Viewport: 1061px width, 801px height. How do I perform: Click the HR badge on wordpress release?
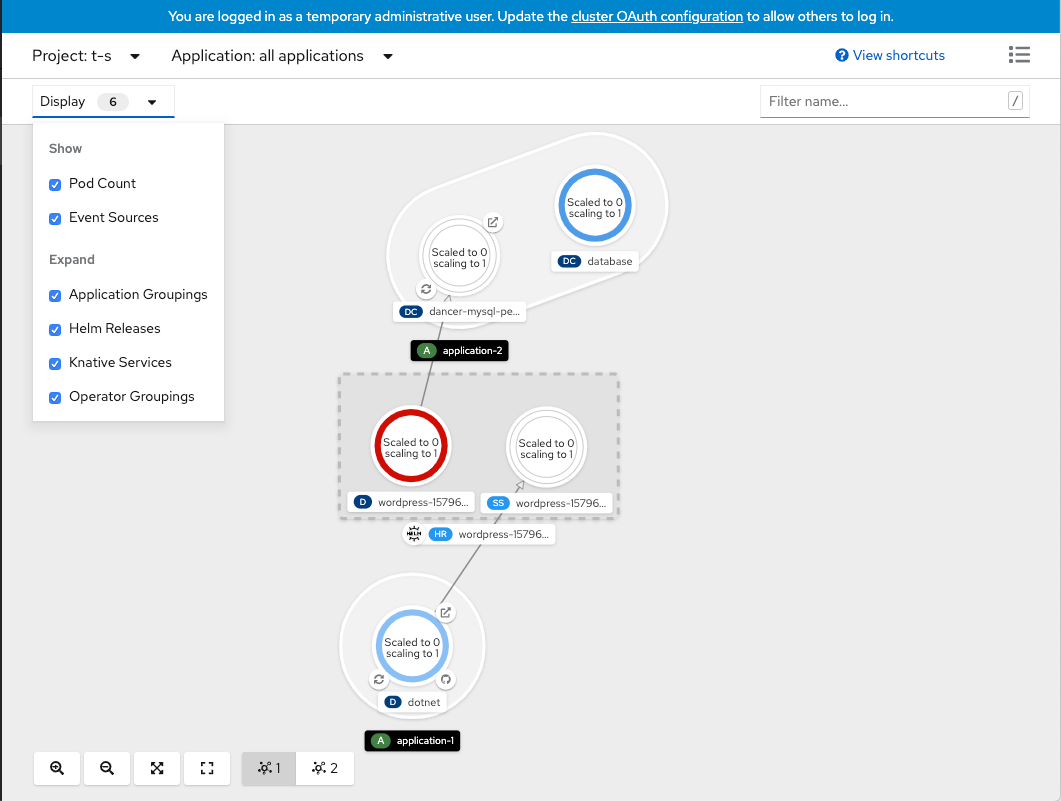click(441, 534)
